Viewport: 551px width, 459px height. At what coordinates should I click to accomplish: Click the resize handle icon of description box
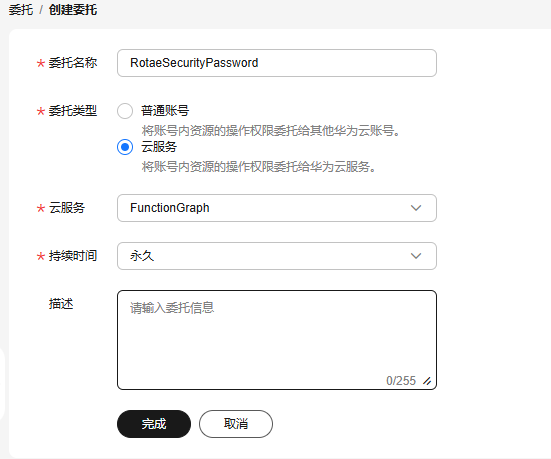[x=427, y=381]
